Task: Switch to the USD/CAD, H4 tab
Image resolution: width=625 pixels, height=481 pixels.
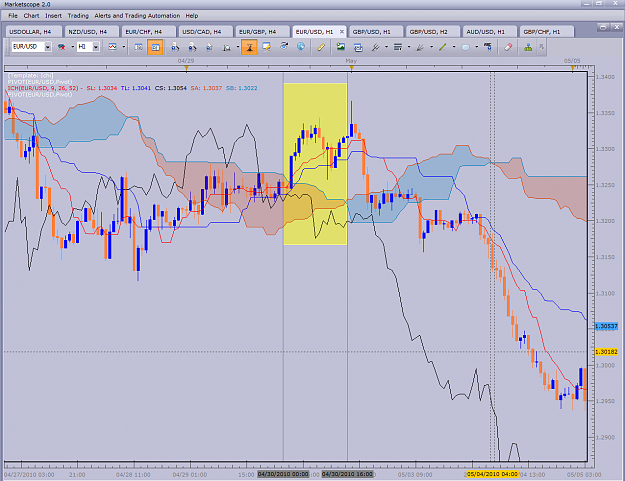Action: point(204,31)
